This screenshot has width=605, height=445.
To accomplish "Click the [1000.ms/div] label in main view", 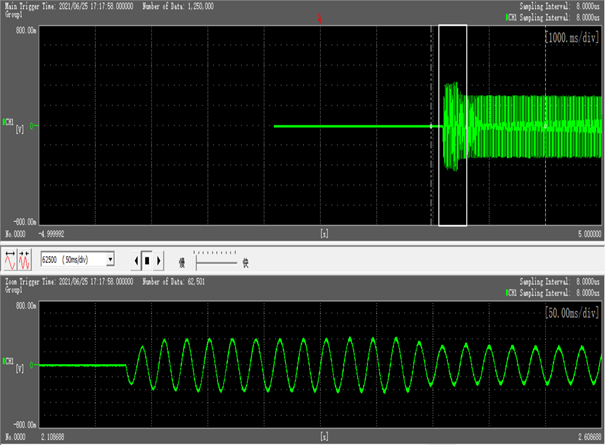I will pyautogui.click(x=573, y=36).
